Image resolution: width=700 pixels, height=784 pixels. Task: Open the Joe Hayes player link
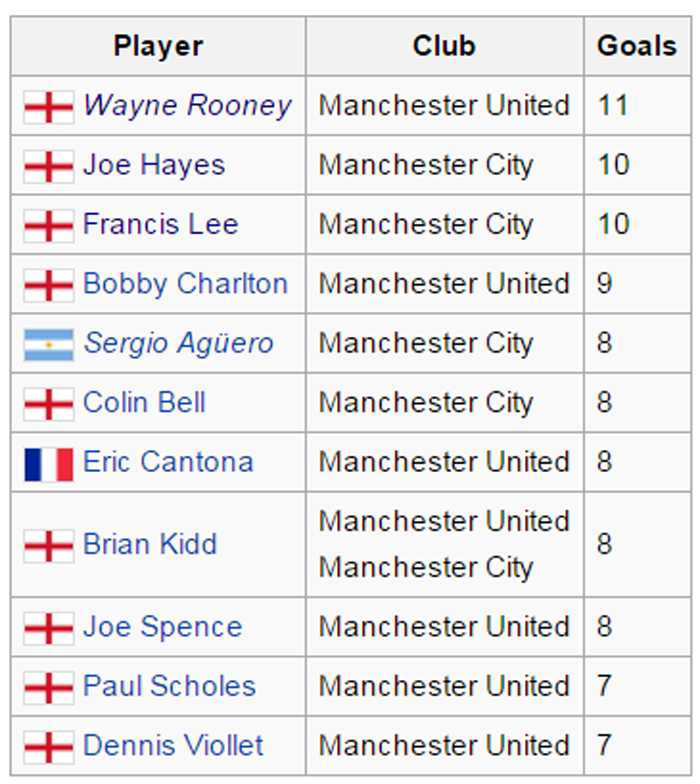(154, 166)
